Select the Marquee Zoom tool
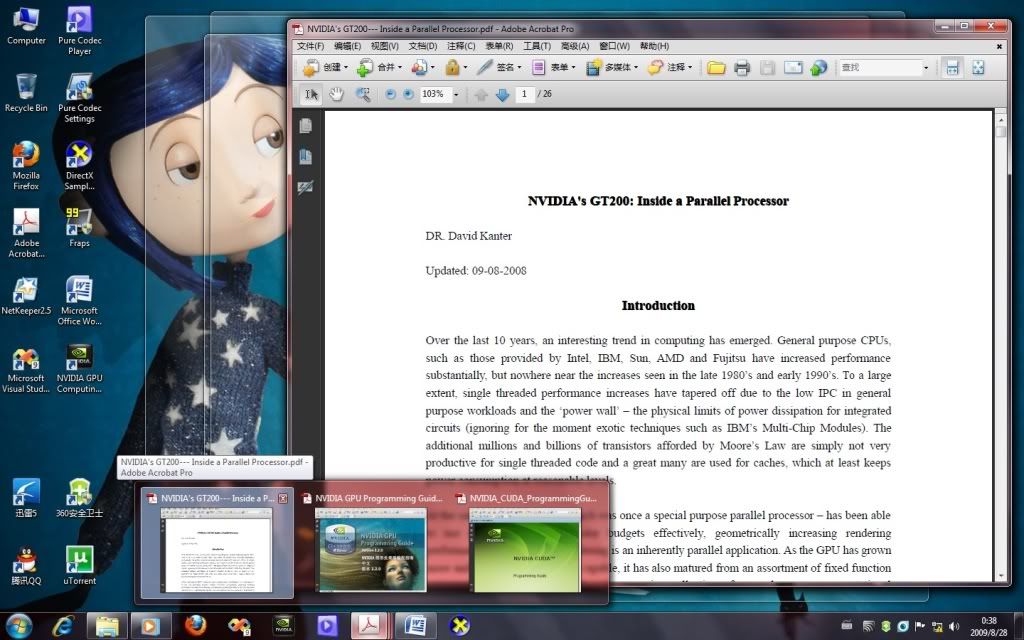This screenshot has width=1024, height=640. [363, 94]
